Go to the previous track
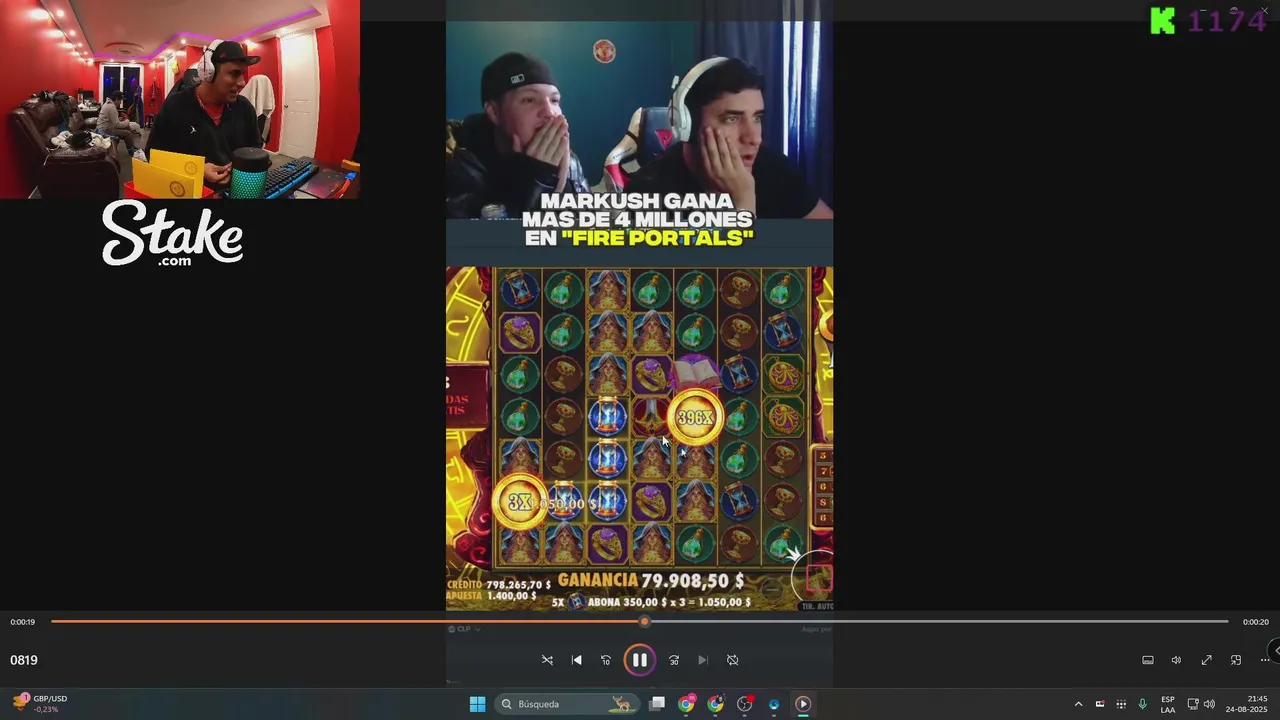Screen dimensions: 1280x720 (576, 660)
